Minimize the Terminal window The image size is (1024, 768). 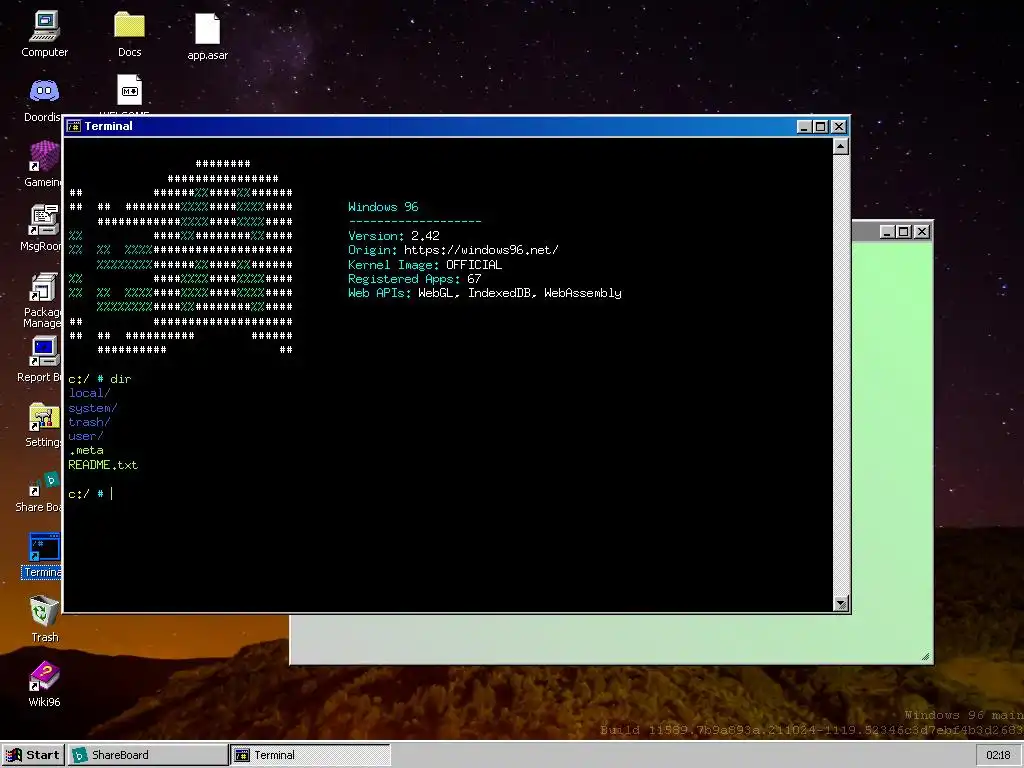804,127
